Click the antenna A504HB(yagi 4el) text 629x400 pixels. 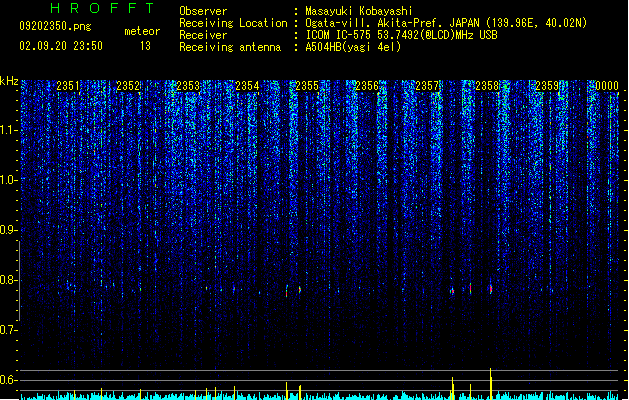353,47
